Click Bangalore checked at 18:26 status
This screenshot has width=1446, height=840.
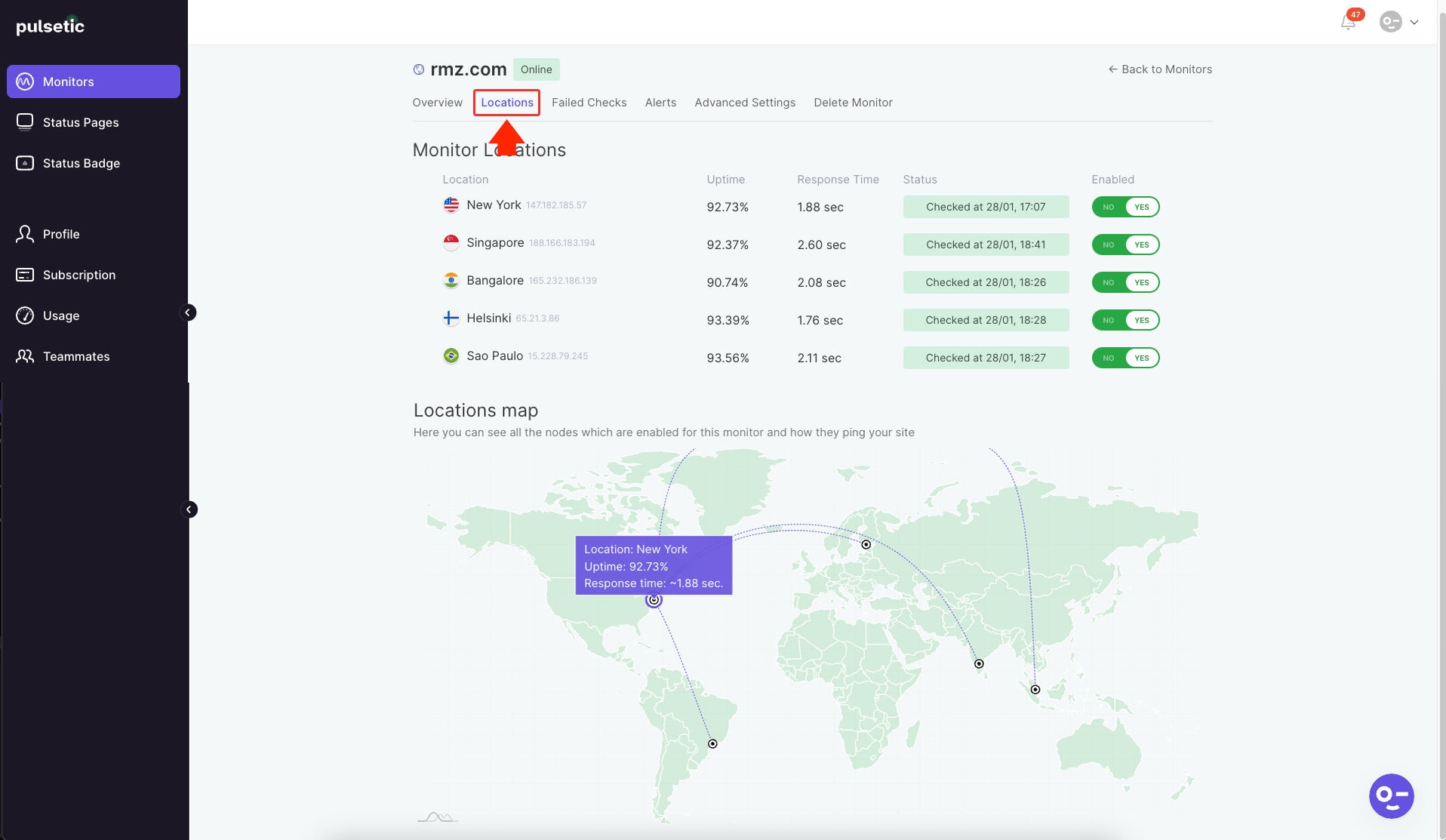coord(986,282)
